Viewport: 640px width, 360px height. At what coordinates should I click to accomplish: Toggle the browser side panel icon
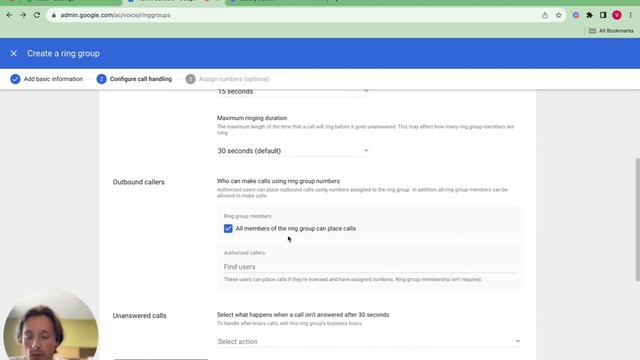click(x=603, y=16)
